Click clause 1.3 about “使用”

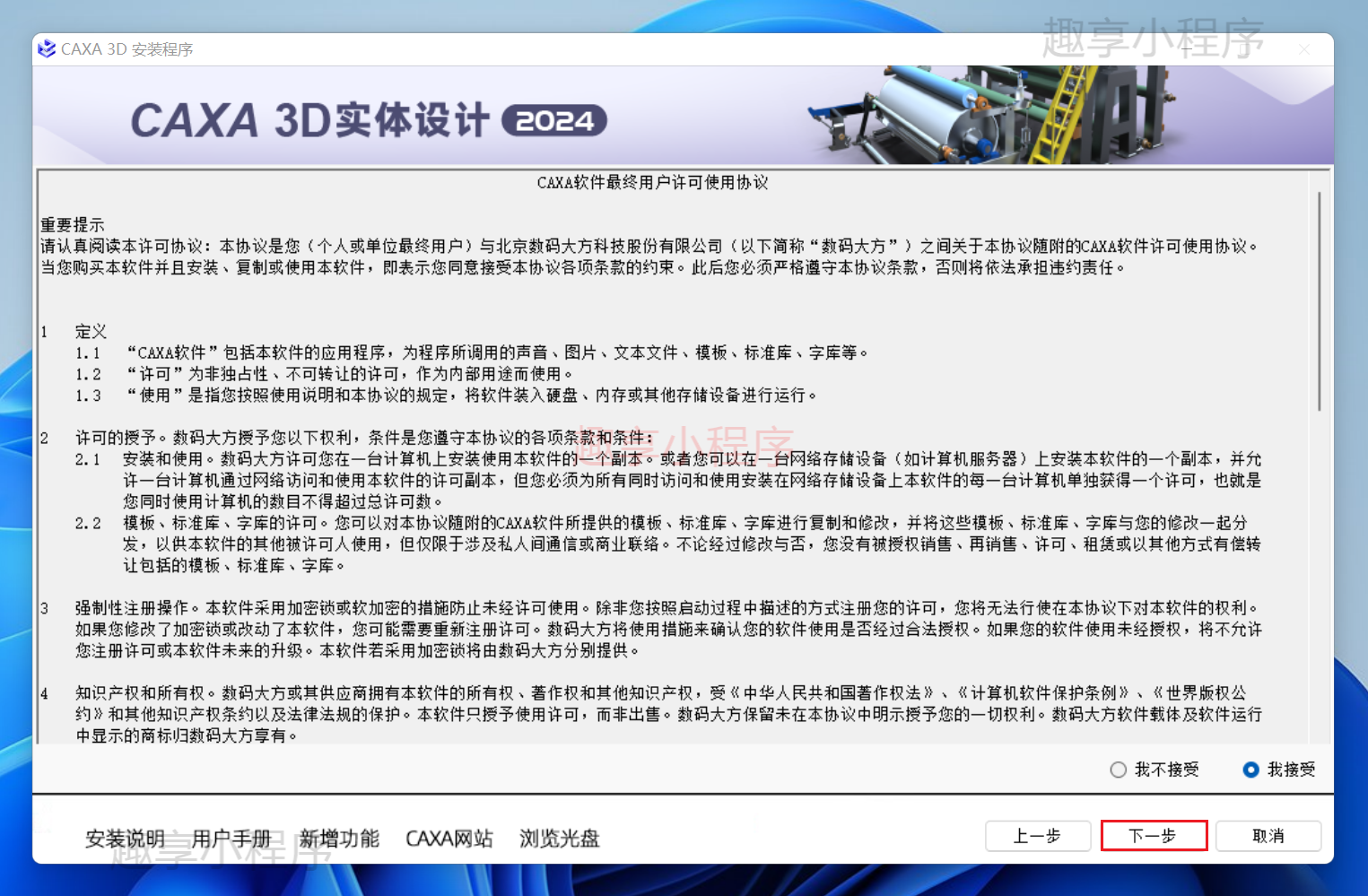click(446, 396)
